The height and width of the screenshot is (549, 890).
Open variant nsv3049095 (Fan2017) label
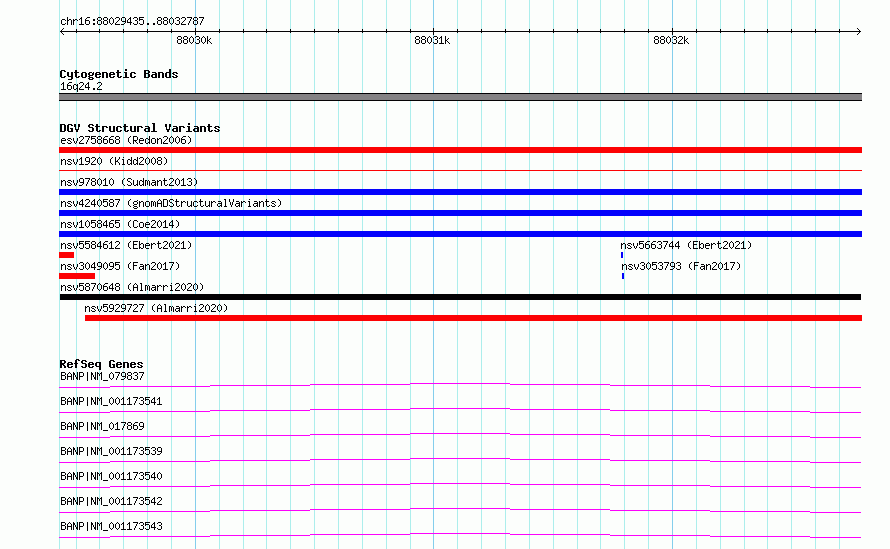(120, 266)
